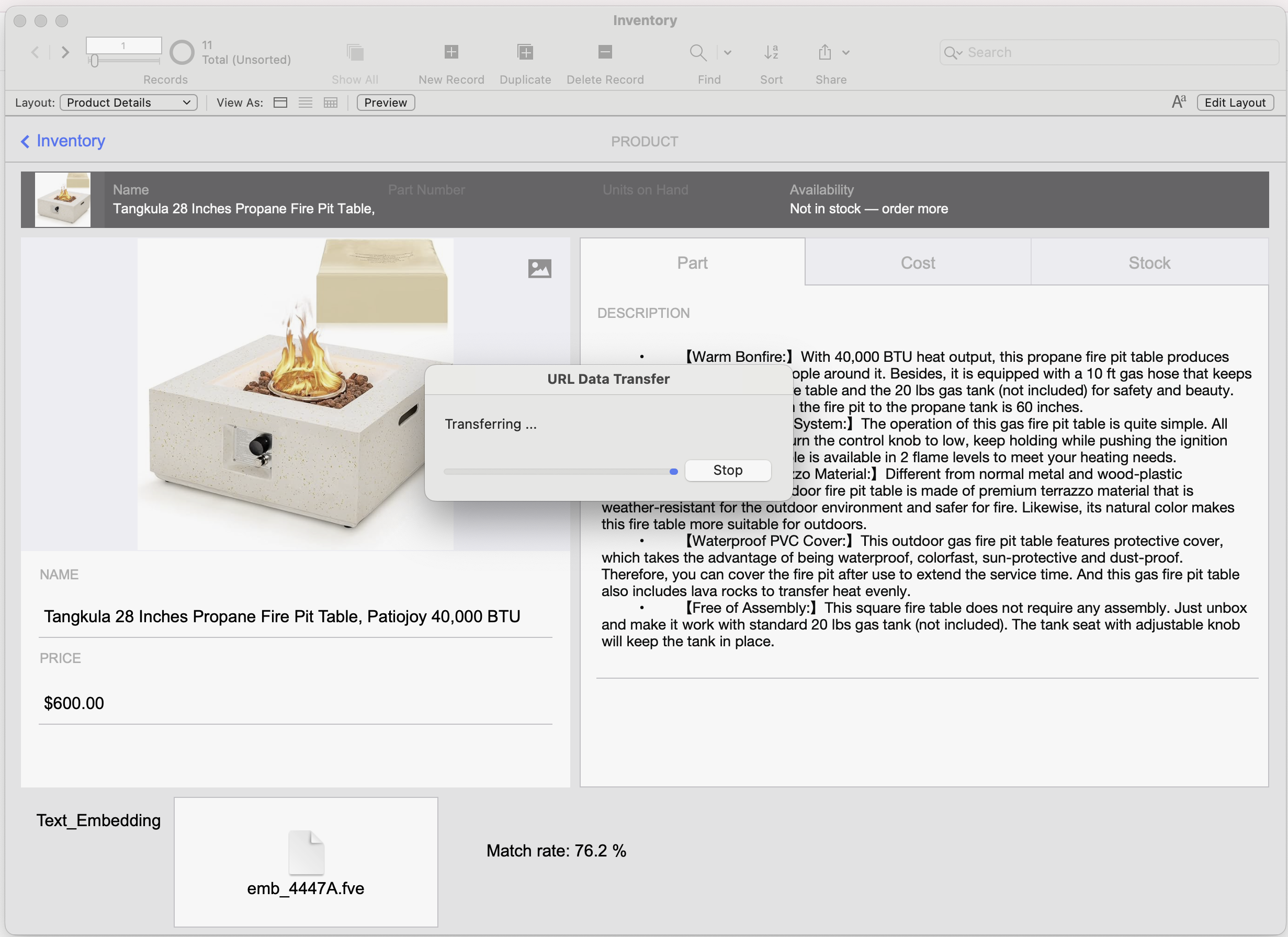Click the Text_Embedding label
The height and width of the screenshot is (937, 1288).
[99, 820]
